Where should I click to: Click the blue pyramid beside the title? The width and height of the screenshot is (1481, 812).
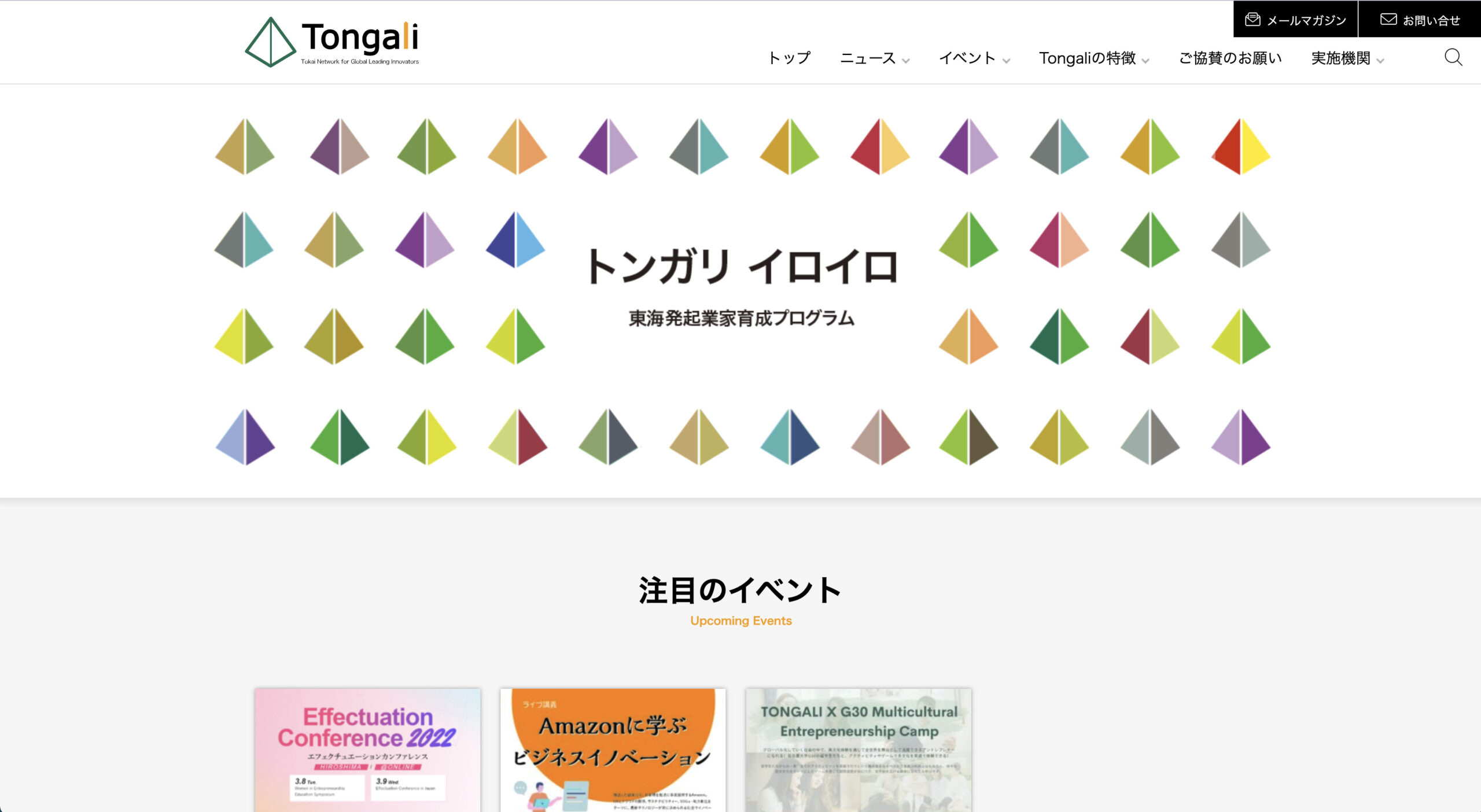click(515, 239)
